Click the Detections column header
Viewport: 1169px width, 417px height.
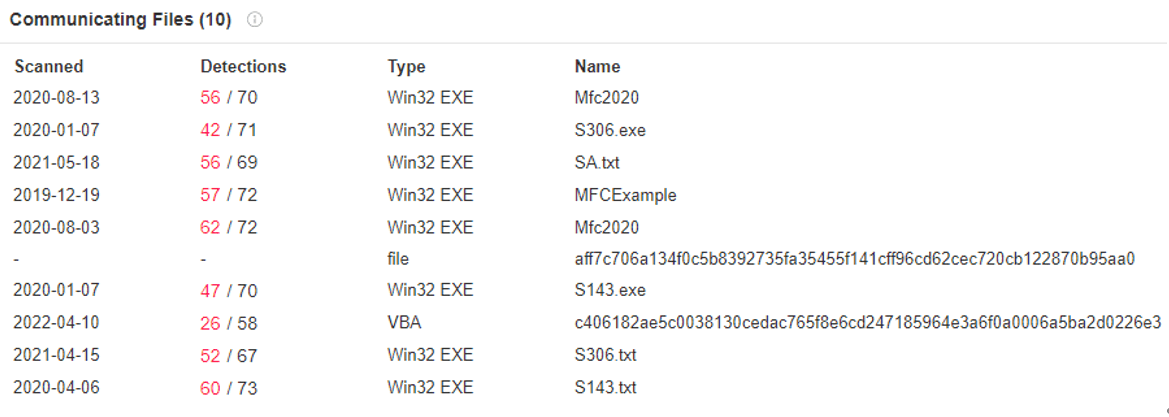243,66
